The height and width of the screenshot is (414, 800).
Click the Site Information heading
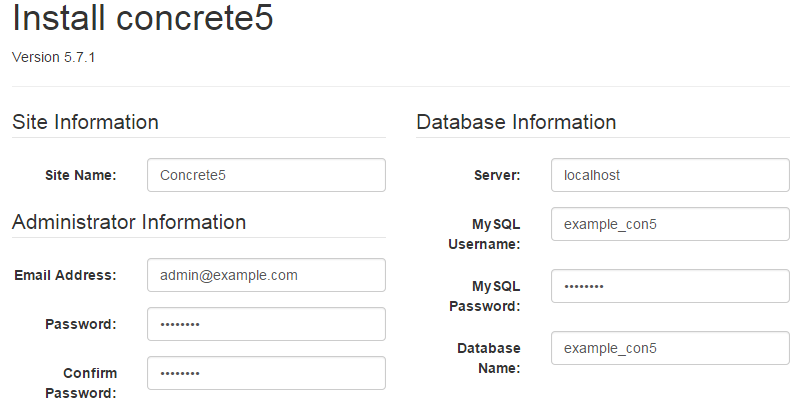[85, 122]
